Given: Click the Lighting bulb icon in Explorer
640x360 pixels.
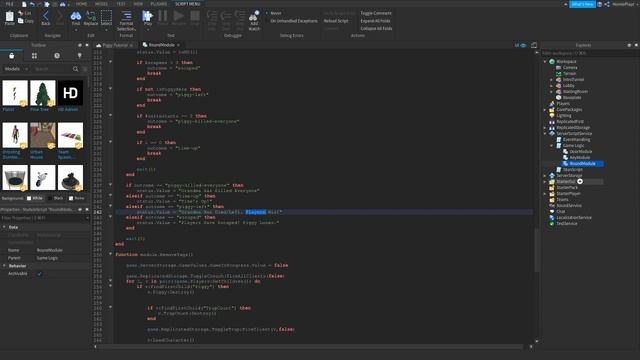Looking at the screenshot, I should click(552, 116).
